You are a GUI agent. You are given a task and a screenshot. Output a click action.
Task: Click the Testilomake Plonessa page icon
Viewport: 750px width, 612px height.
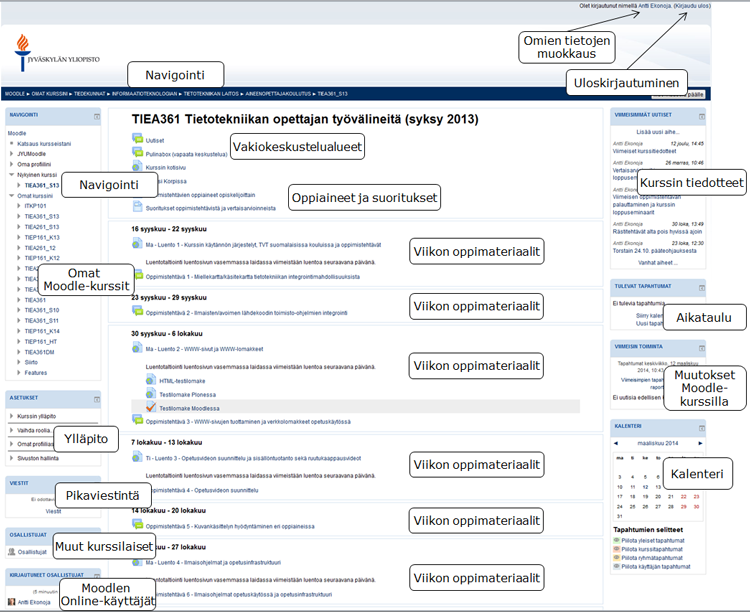151,394
